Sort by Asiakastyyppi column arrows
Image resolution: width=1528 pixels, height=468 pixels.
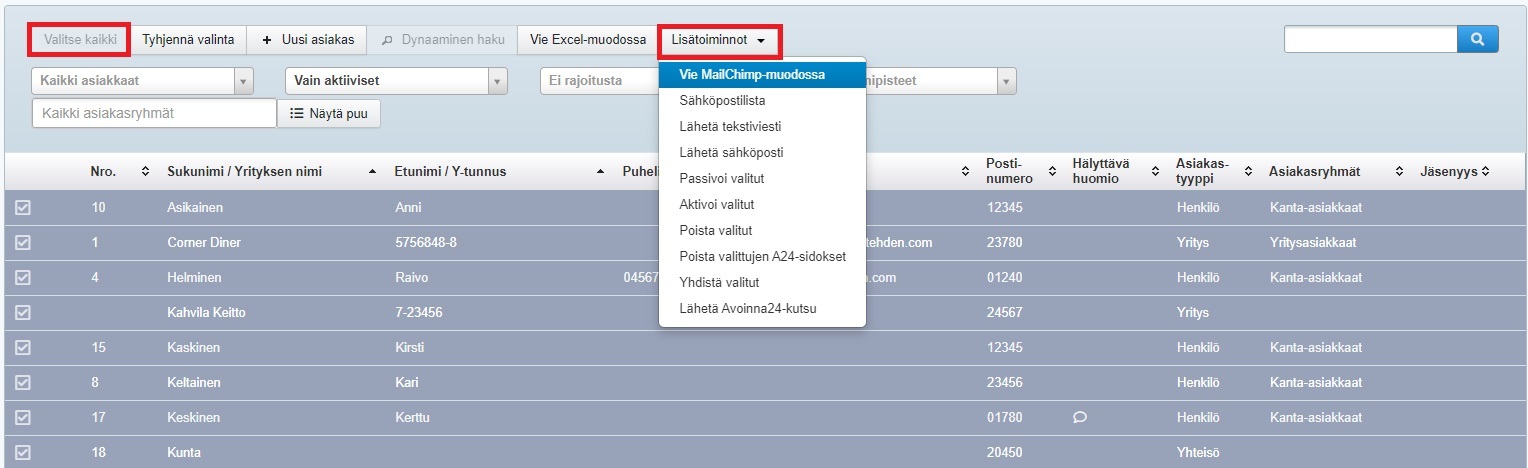[1249, 172]
